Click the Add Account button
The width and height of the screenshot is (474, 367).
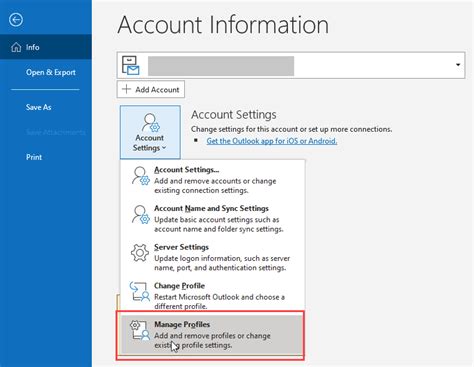[151, 89]
